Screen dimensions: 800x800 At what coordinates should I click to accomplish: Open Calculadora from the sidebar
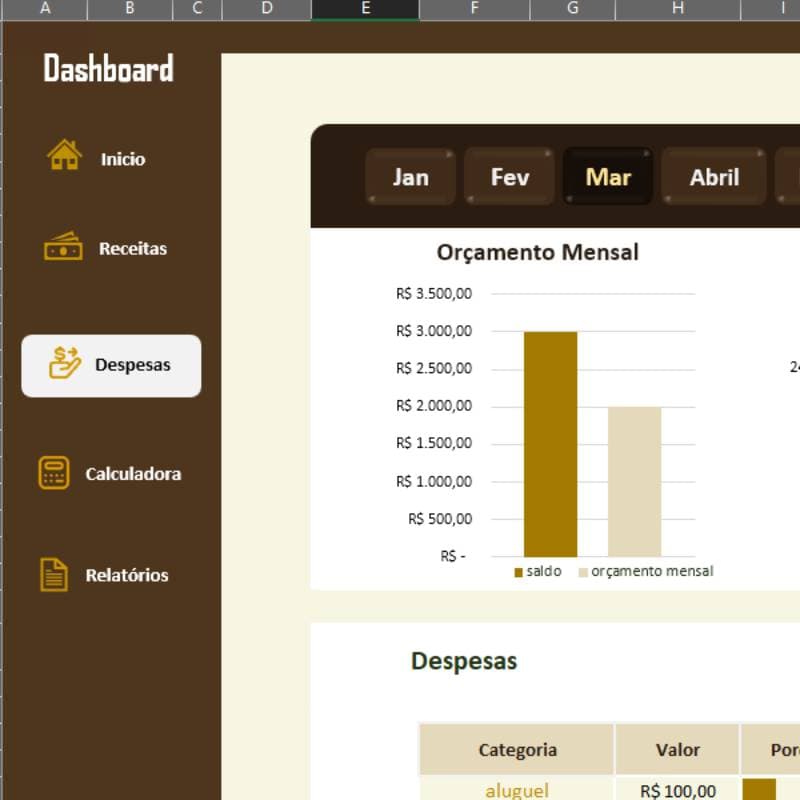(133, 474)
